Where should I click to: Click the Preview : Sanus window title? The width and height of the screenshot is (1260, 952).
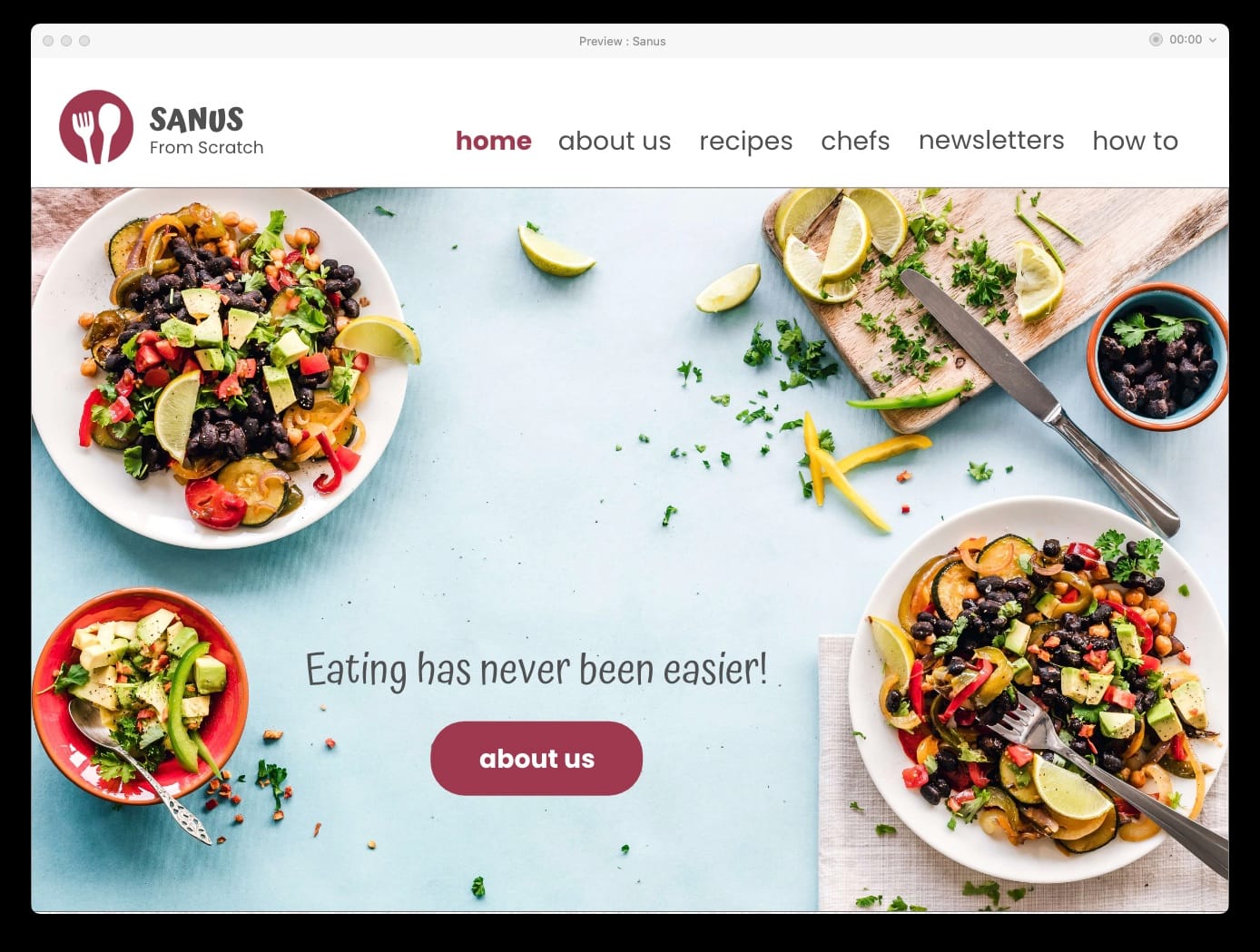coord(622,41)
